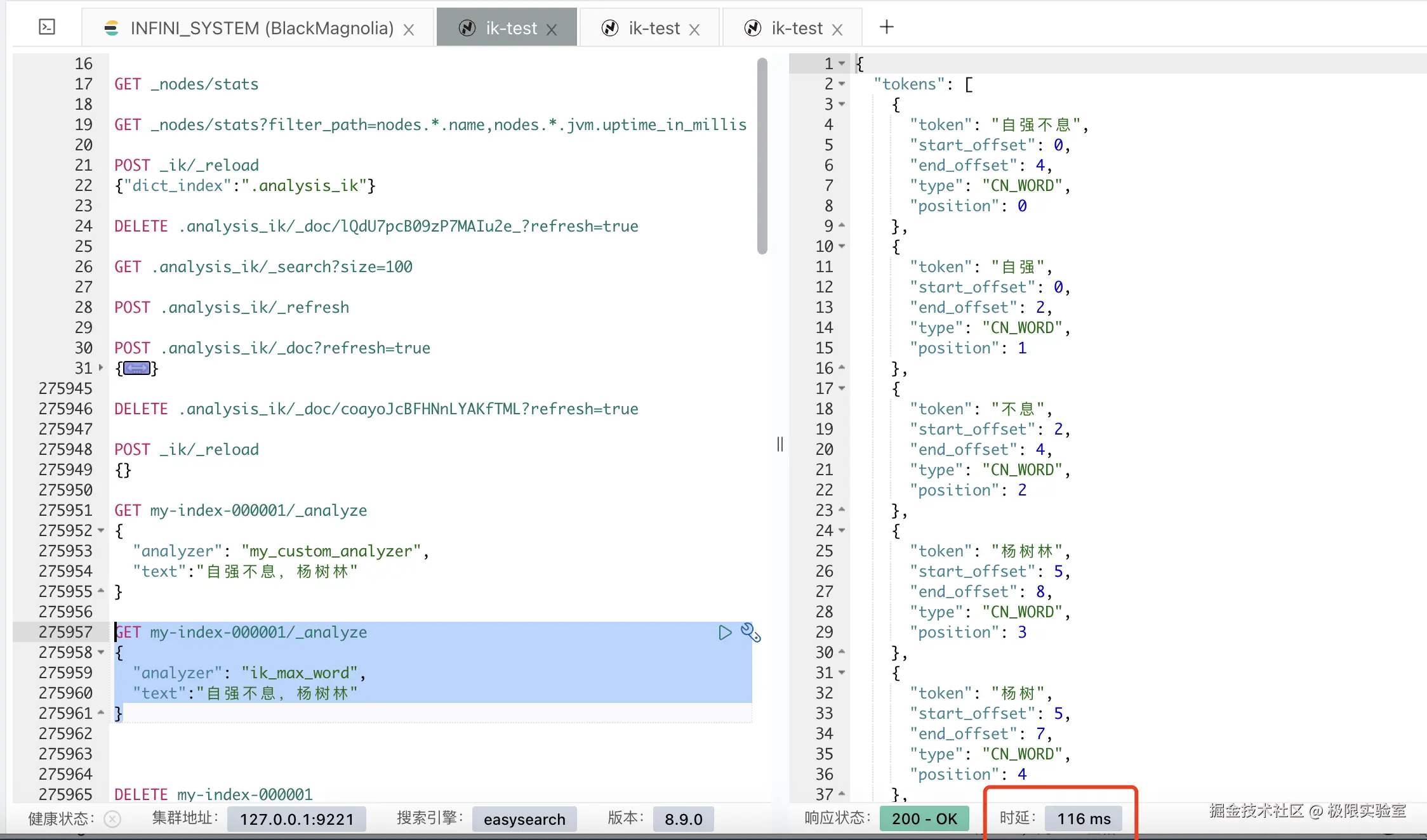Collapse the tokens array in the response
1427x840 pixels.
[842, 84]
